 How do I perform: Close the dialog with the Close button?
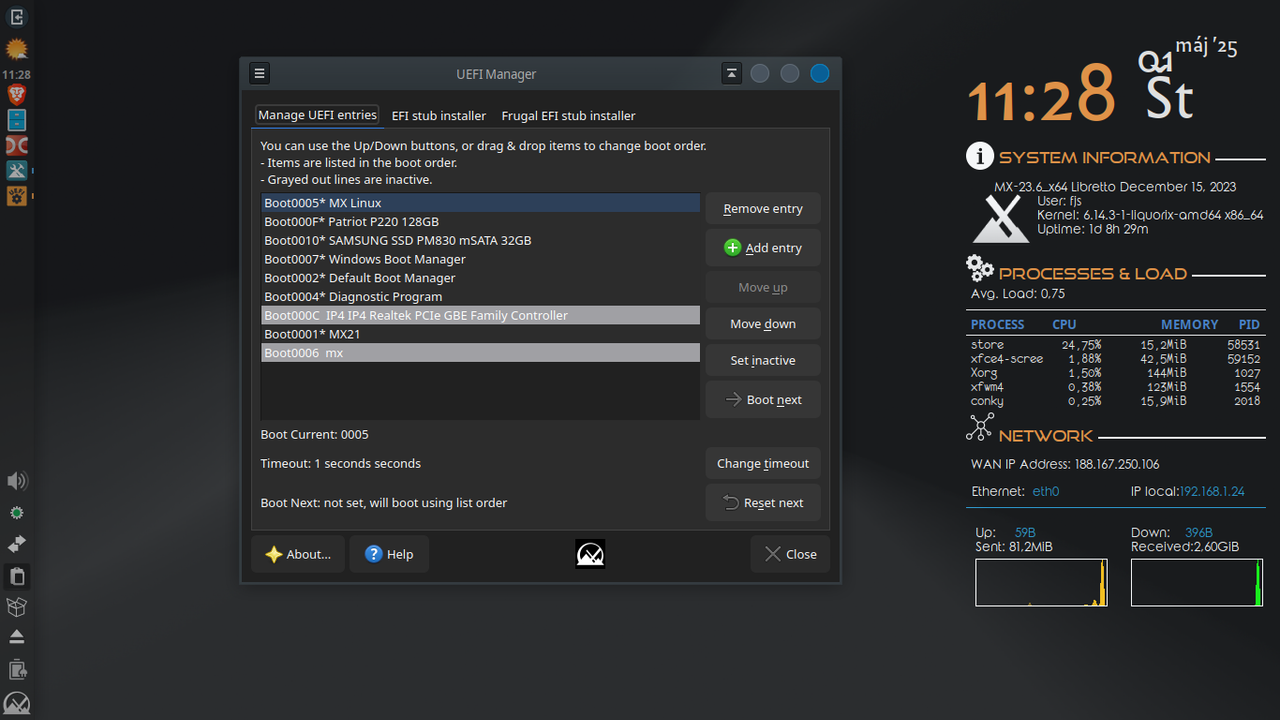click(790, 554)
